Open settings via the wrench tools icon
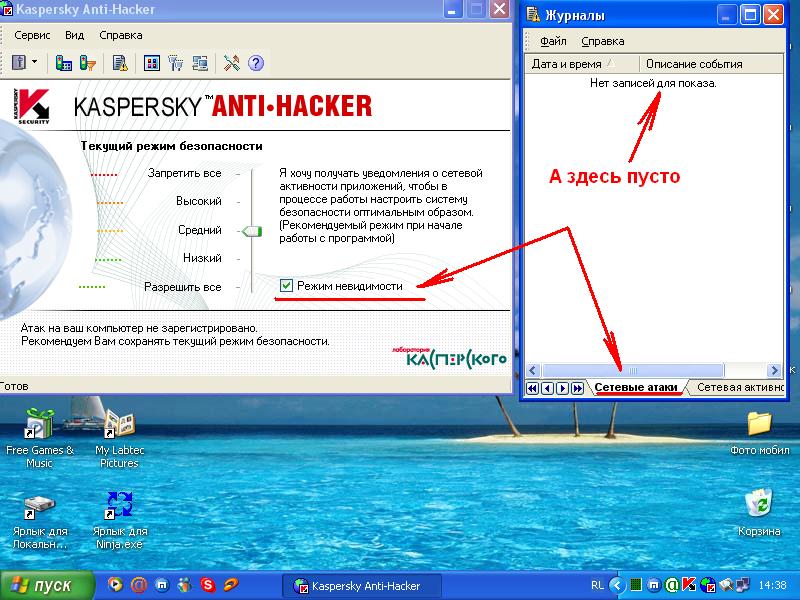This screenshot has width=800, height=600. [232, 63]
